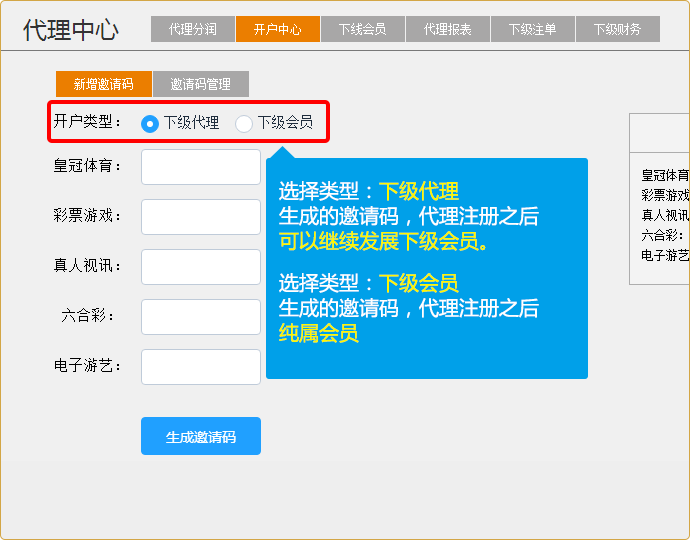Select the 新增邀请码 sub-tab
Image resolution: width=690 pixels, height=540 pixels.
103,84
